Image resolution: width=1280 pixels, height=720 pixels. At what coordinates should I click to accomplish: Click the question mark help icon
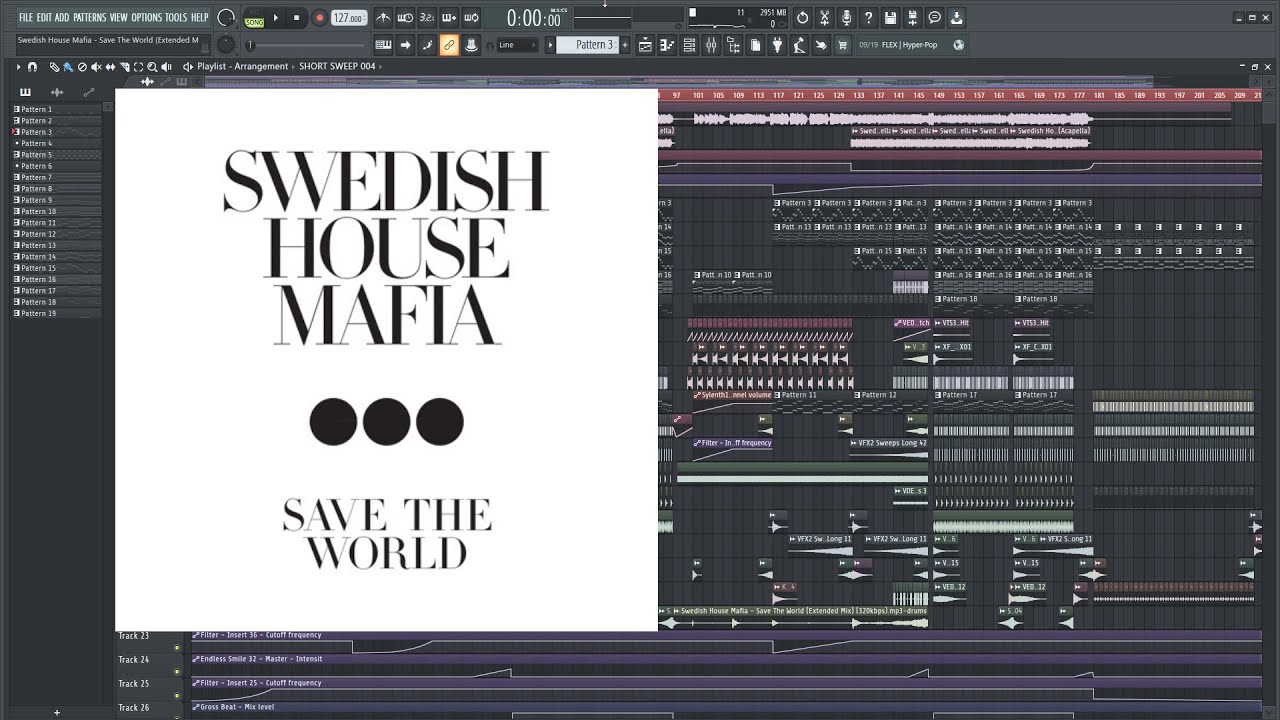coord(868,18)
